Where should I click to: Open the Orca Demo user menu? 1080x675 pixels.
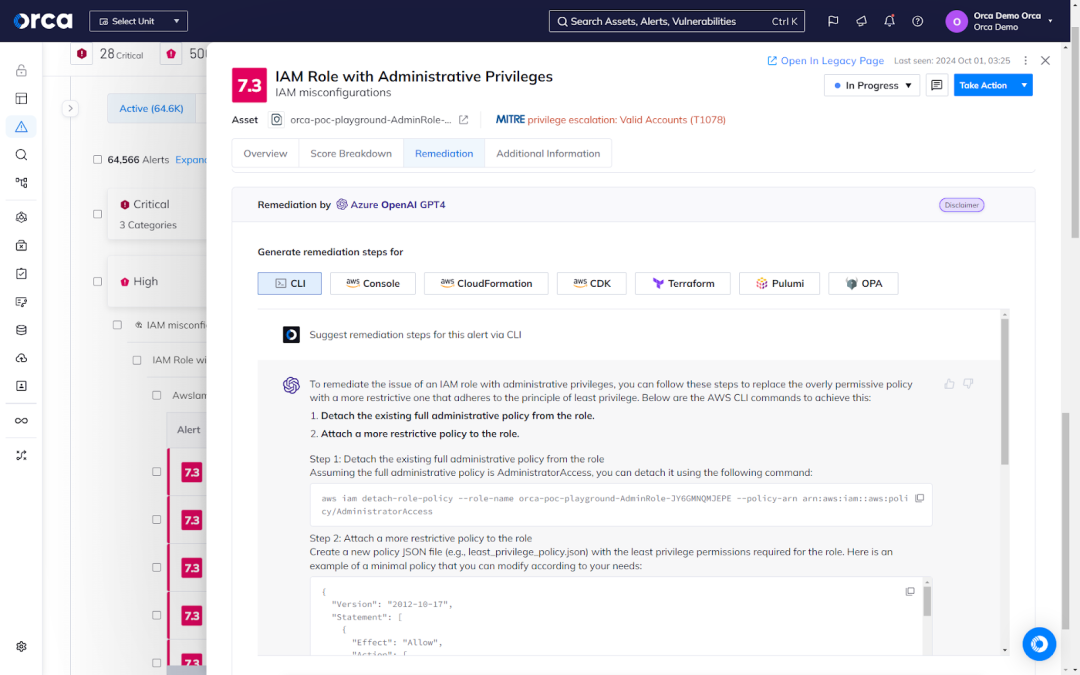(999, 21)
